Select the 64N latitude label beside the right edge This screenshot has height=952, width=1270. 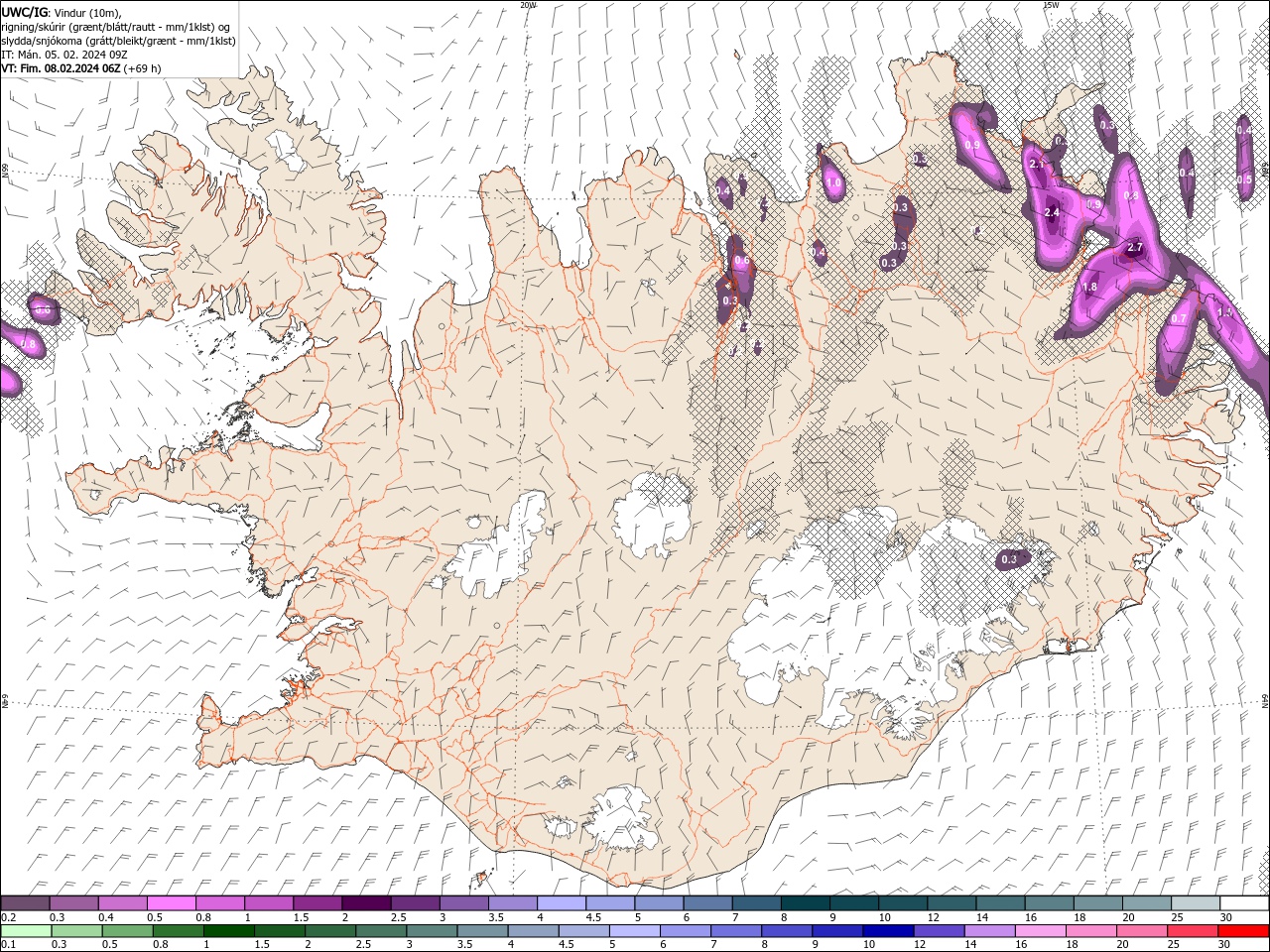click(1265, 701)
